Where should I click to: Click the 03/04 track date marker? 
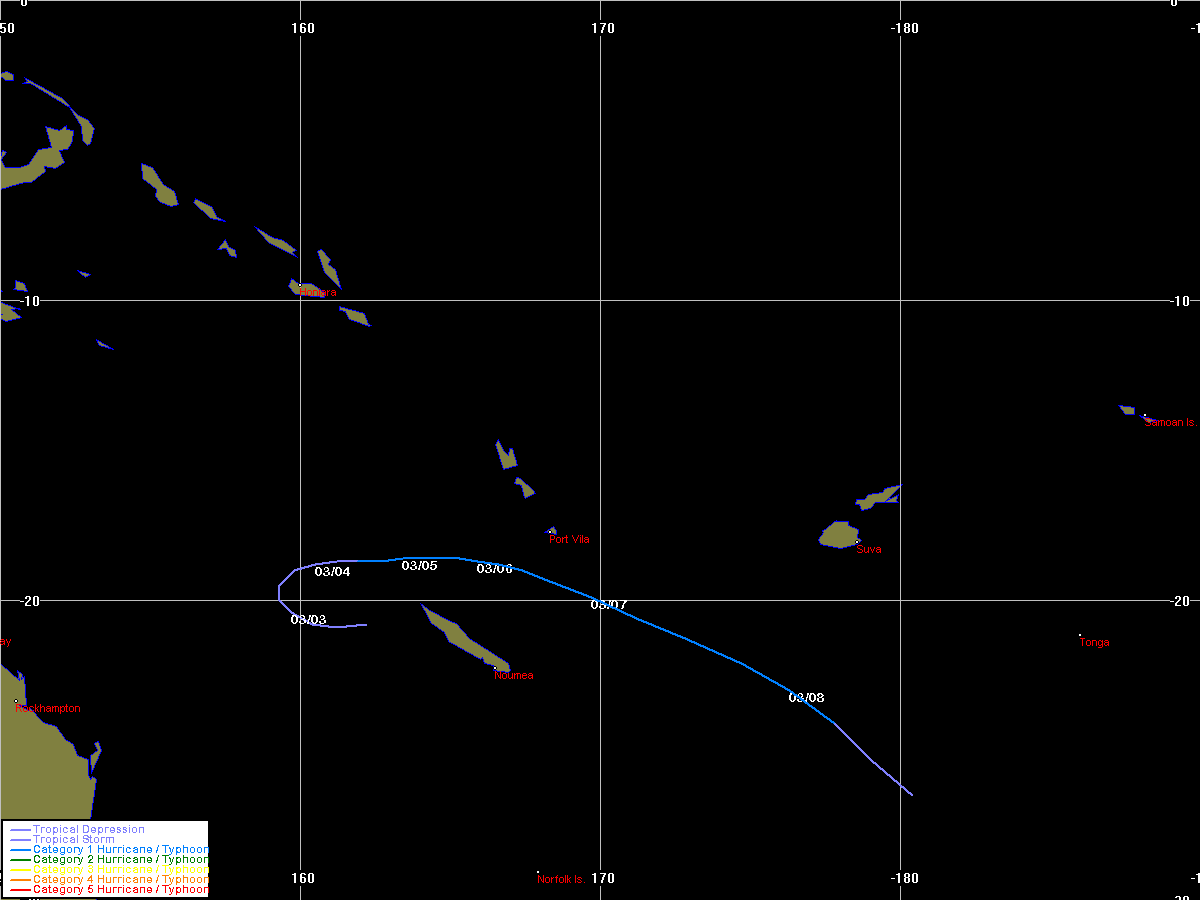[332, 572]
